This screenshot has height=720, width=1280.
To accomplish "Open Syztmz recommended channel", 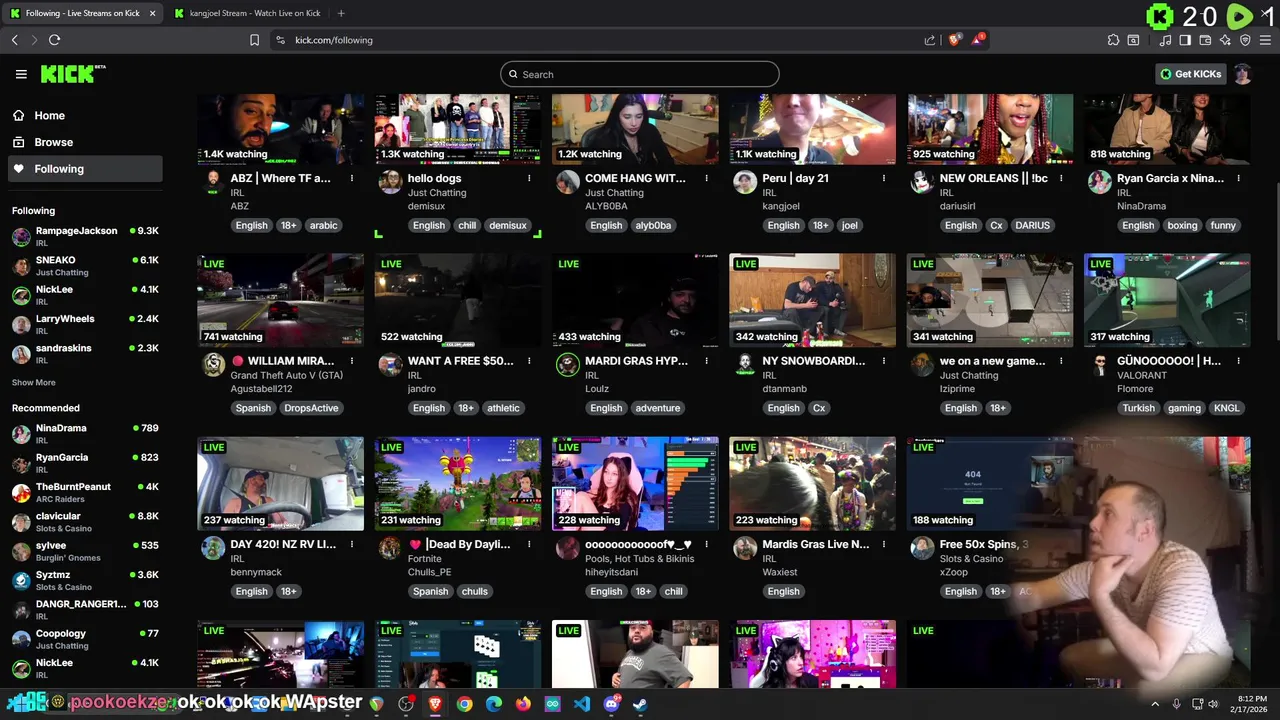I will [84, 580].
